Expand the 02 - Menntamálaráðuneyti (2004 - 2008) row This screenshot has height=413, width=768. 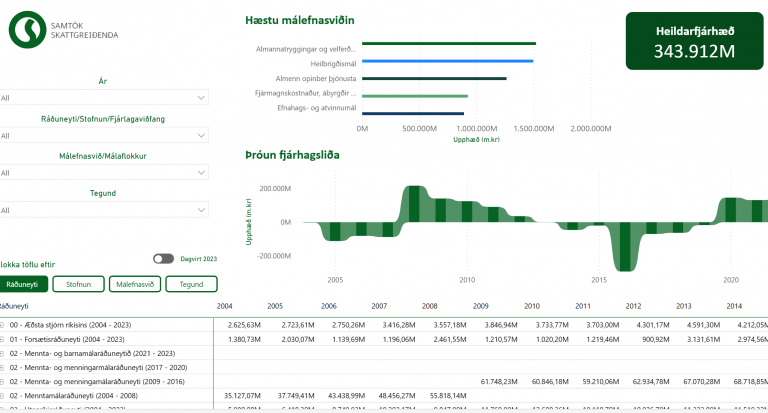3,395
